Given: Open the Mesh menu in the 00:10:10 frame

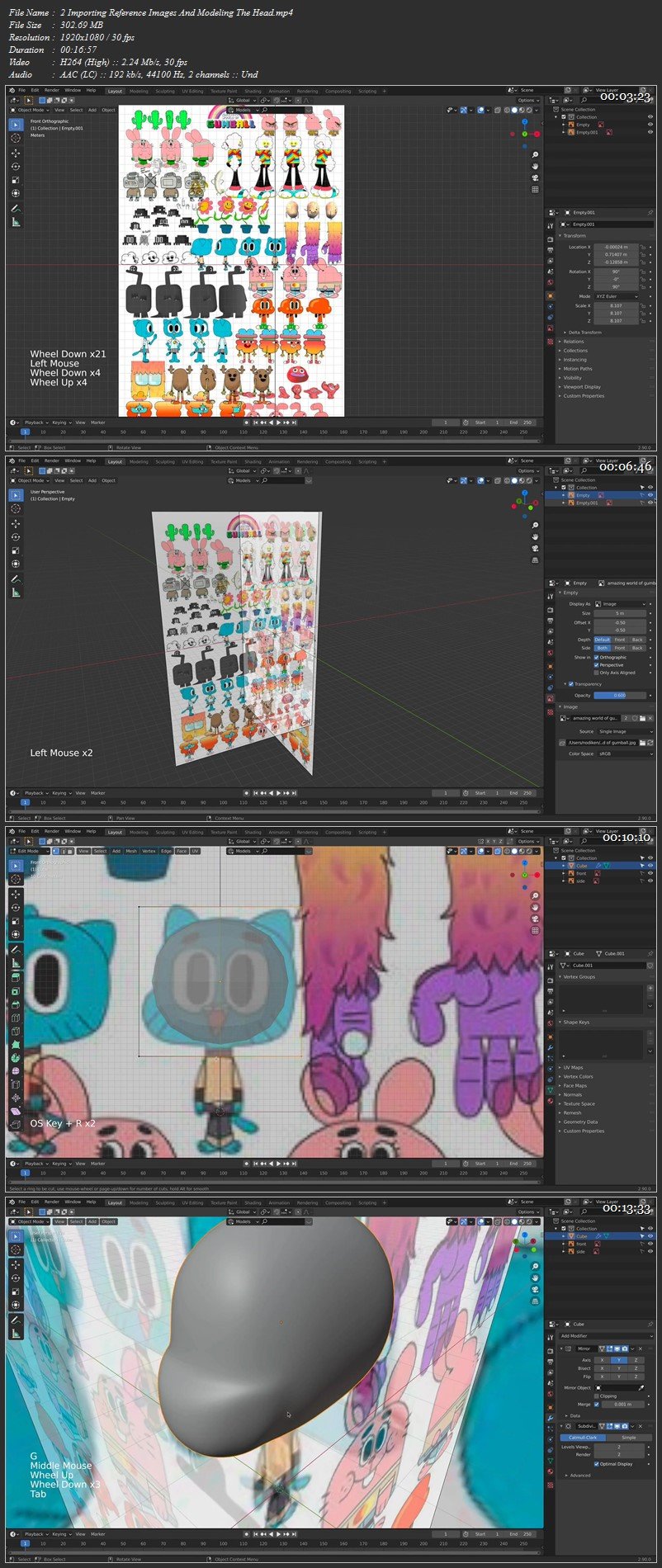Looking at the screenshot, I should (131, 851).
